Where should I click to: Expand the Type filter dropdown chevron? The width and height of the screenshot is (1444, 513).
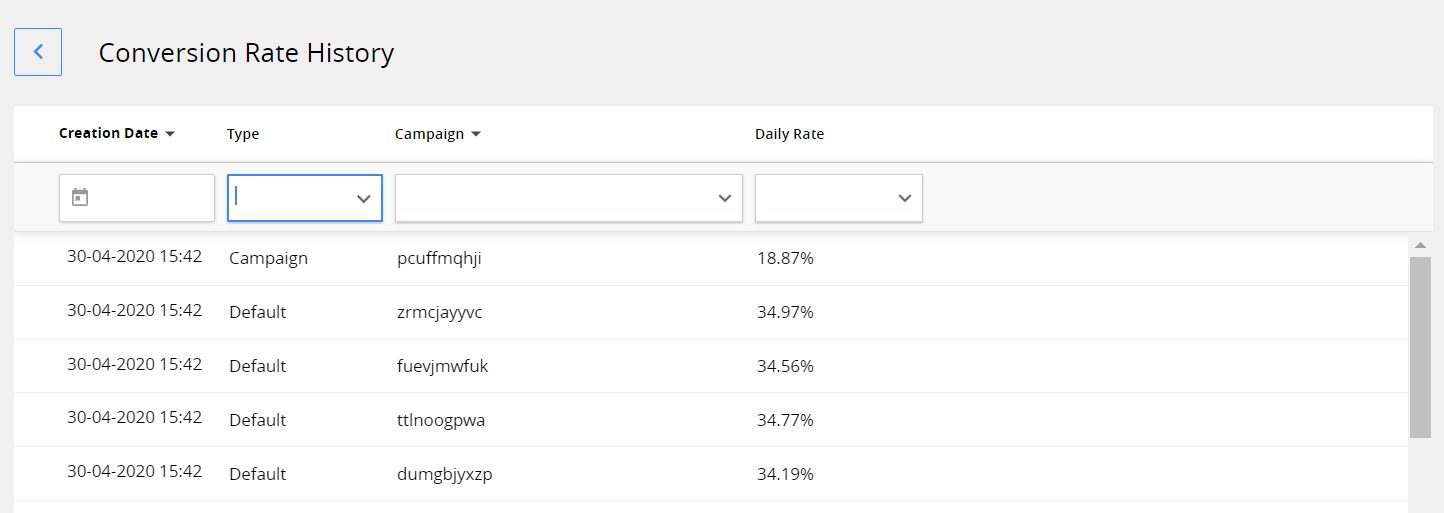[364, 199]
